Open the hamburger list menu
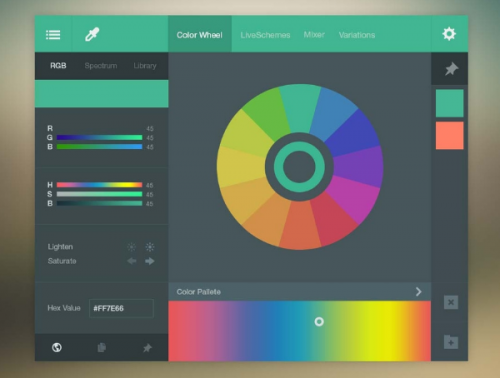 click(x=53, y=35)
